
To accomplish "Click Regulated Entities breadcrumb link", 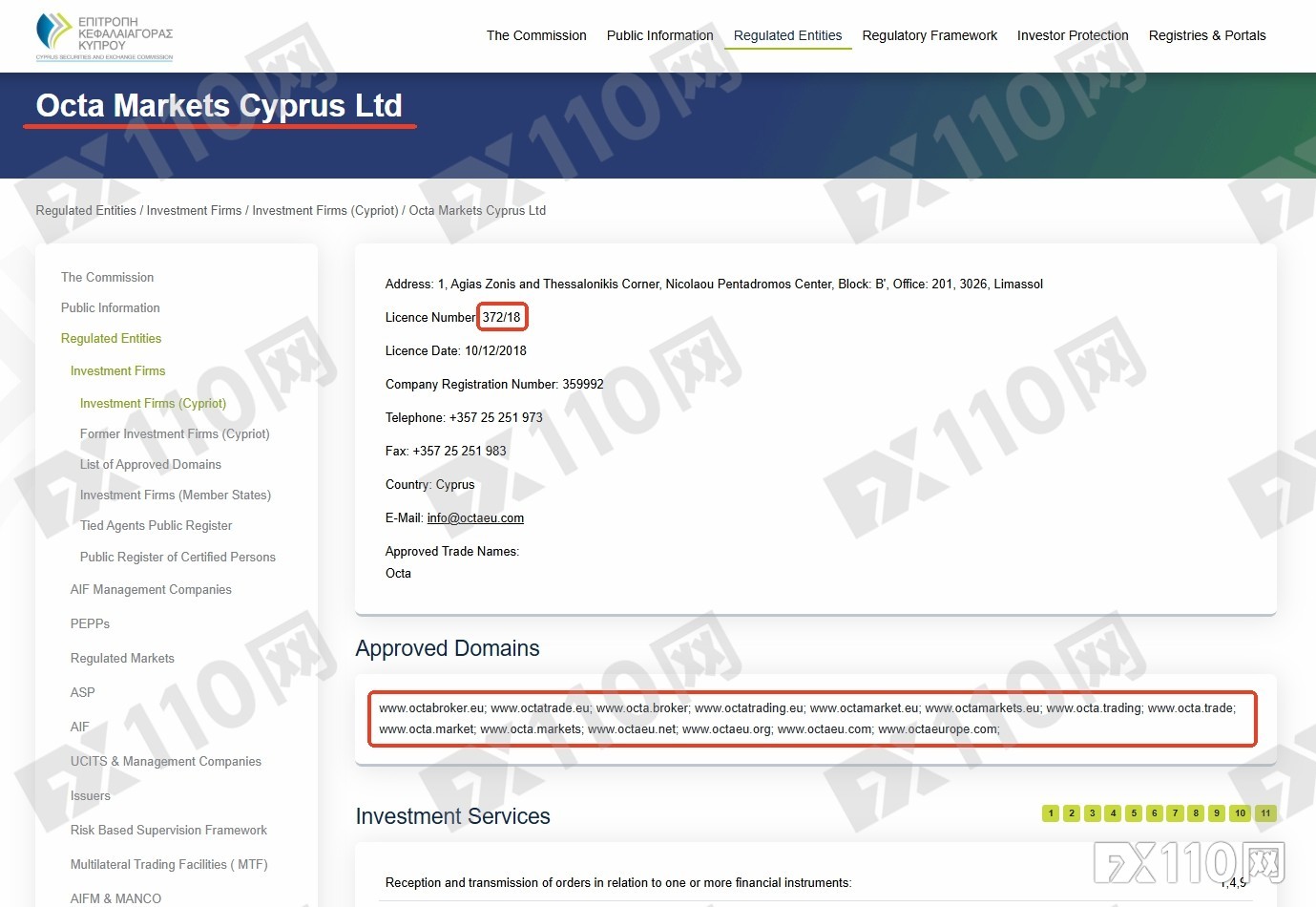I will [86, 211].
